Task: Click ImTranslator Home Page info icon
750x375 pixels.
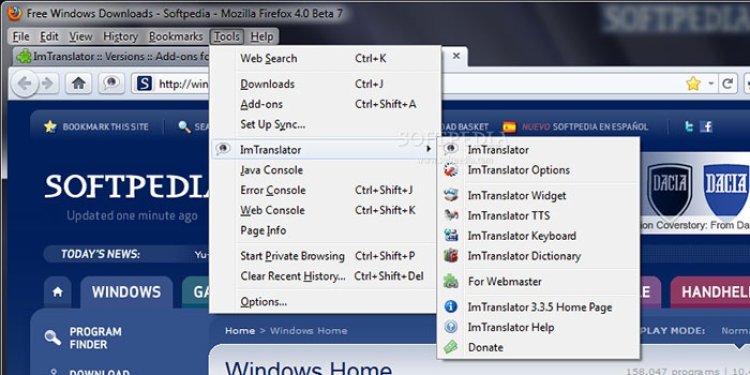Action: pyautogui.click(x=451, y=307)
